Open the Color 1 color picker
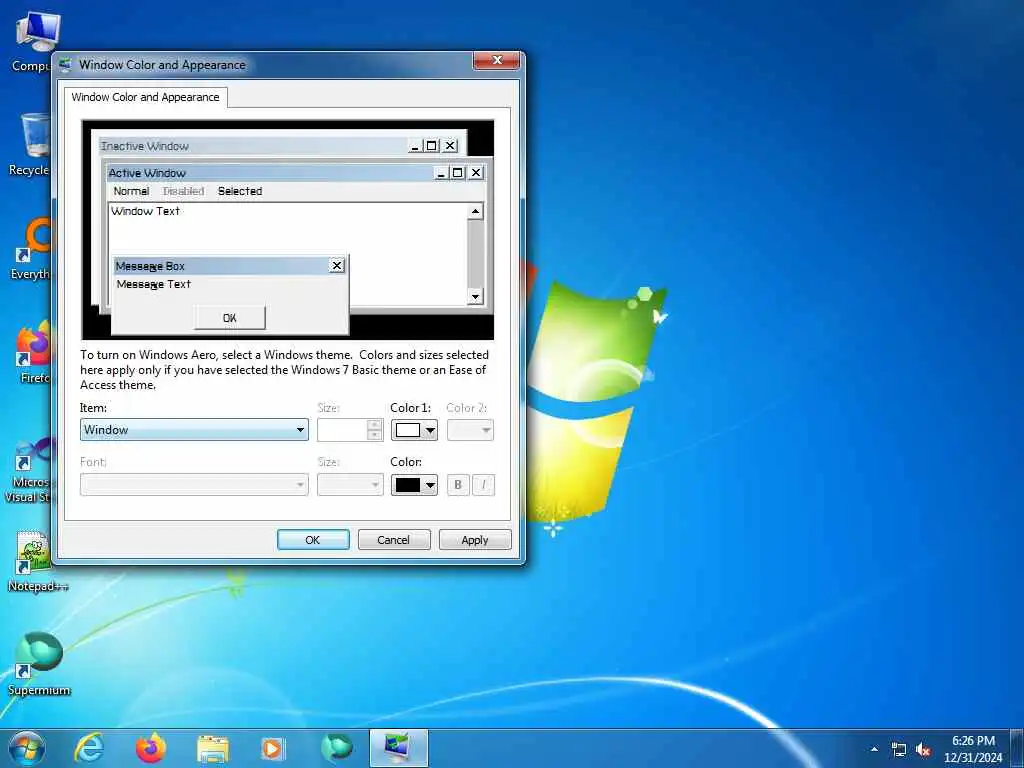Viewport: 1024px width, 768px height. 414,430
